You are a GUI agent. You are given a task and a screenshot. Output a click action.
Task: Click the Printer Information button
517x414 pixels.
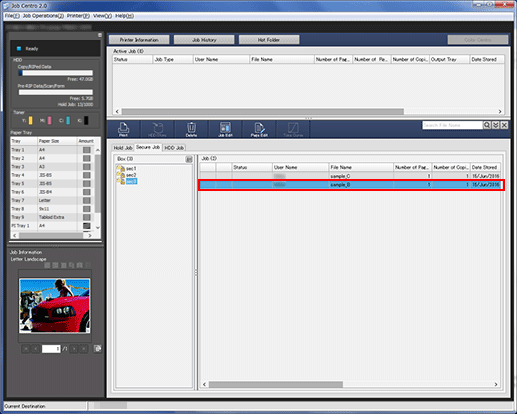[x=139, y=40]
